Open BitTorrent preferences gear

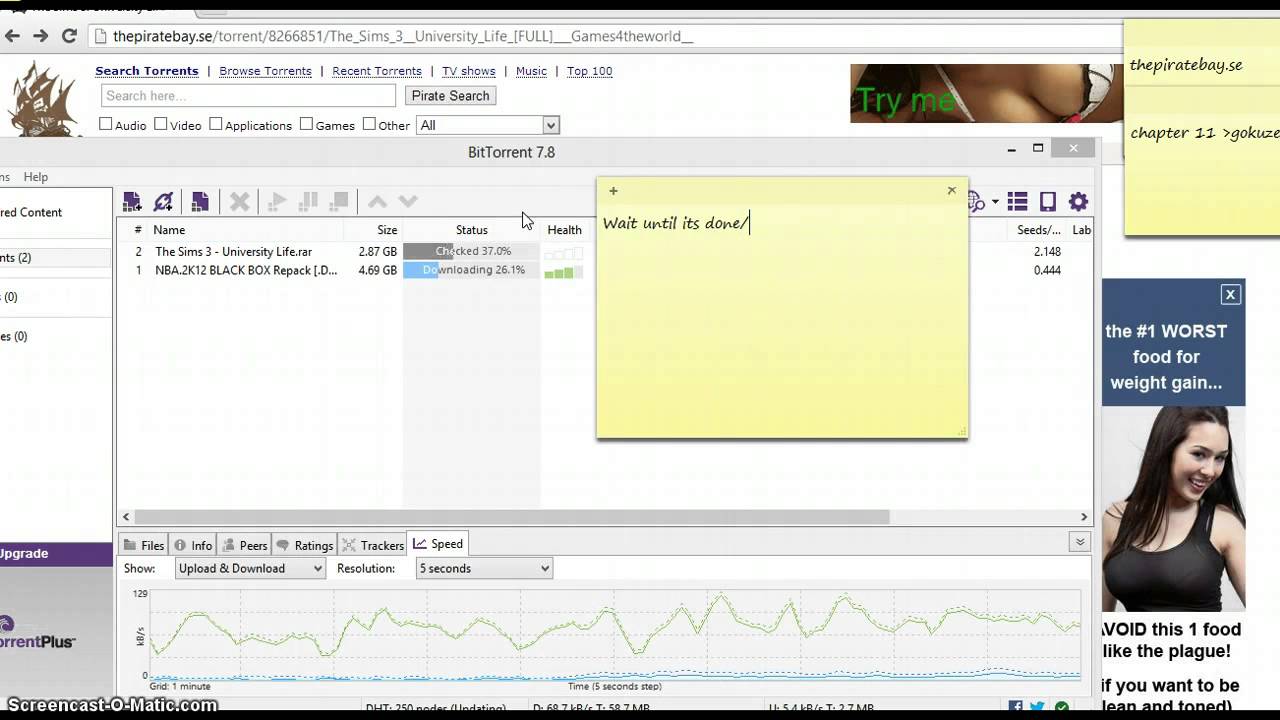pyautogui.click(x=1078, y=202)
